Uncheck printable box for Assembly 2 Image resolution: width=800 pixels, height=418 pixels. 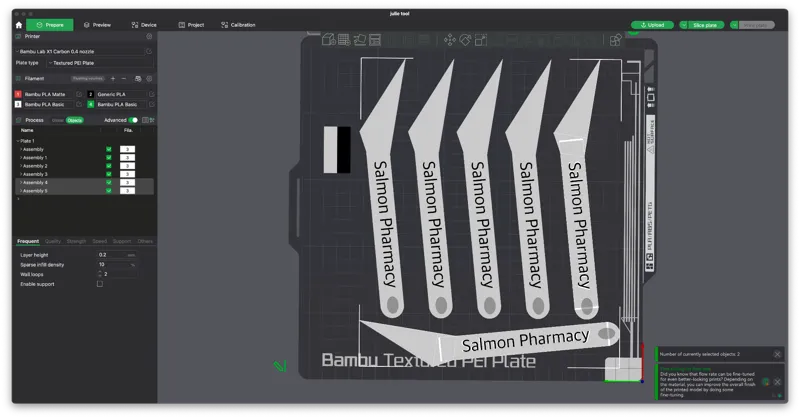pyautogui.click(x=109, y=166)
